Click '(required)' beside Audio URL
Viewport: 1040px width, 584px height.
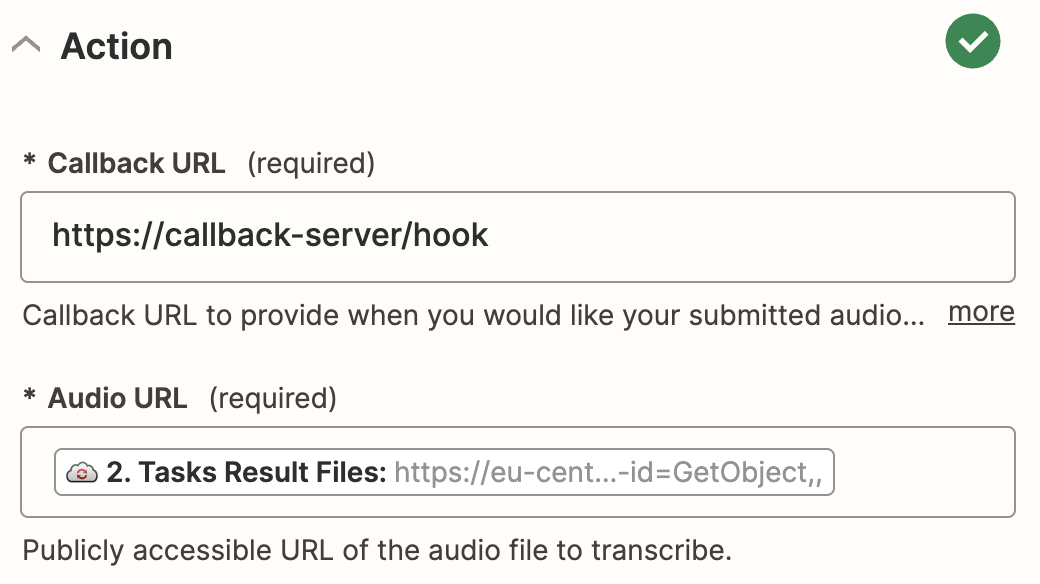tap(273, 398)
